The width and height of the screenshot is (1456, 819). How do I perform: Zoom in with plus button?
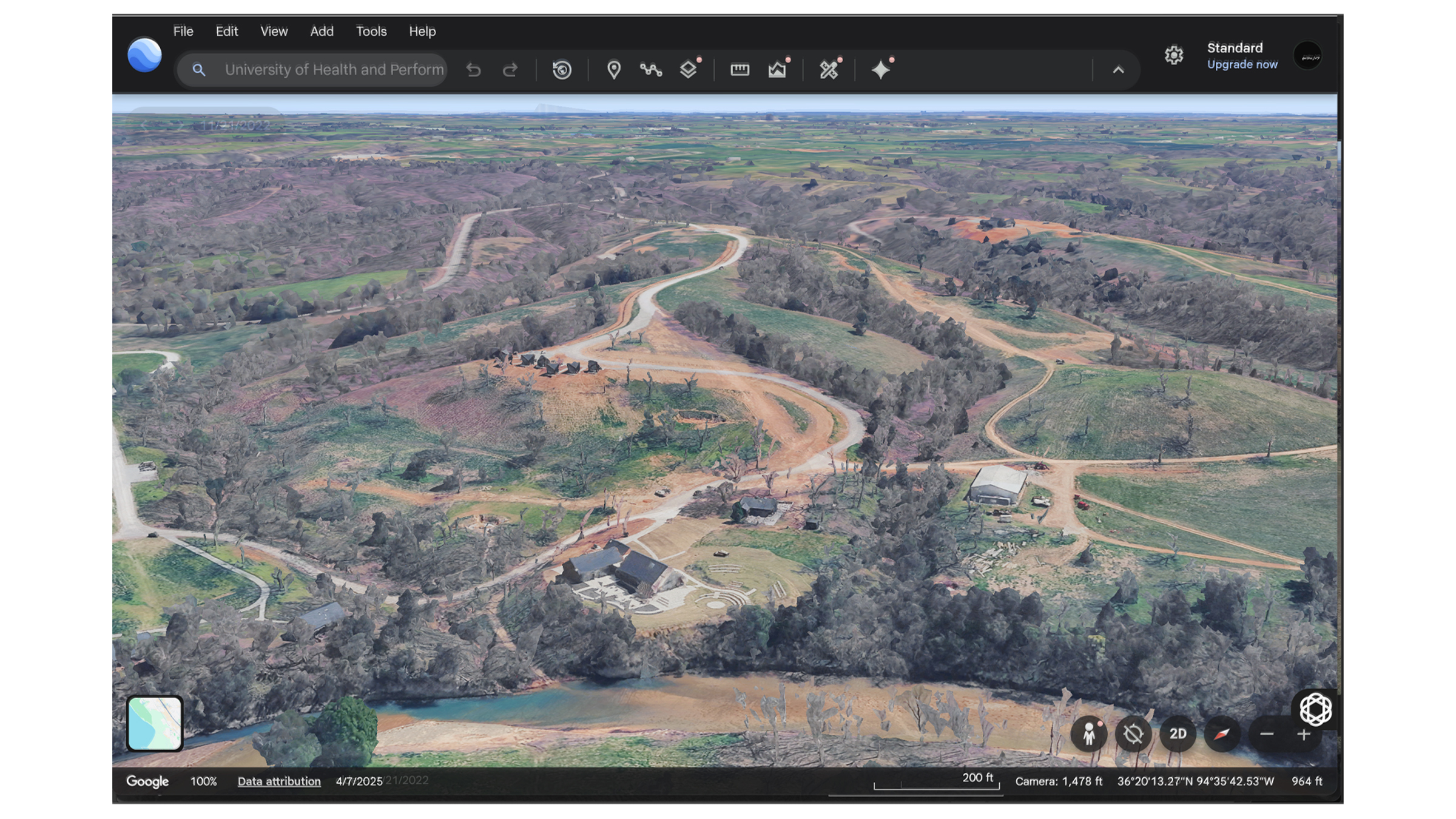1304,734
